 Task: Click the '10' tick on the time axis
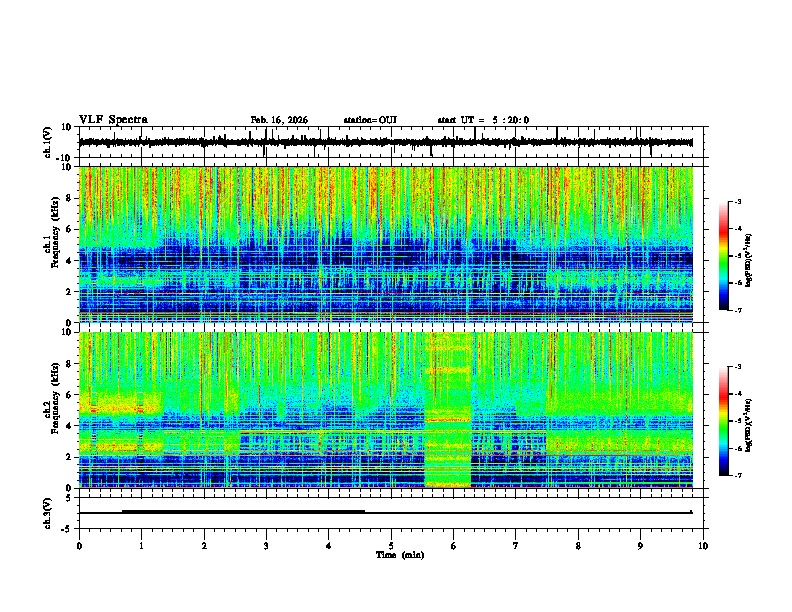coord(703,546)
